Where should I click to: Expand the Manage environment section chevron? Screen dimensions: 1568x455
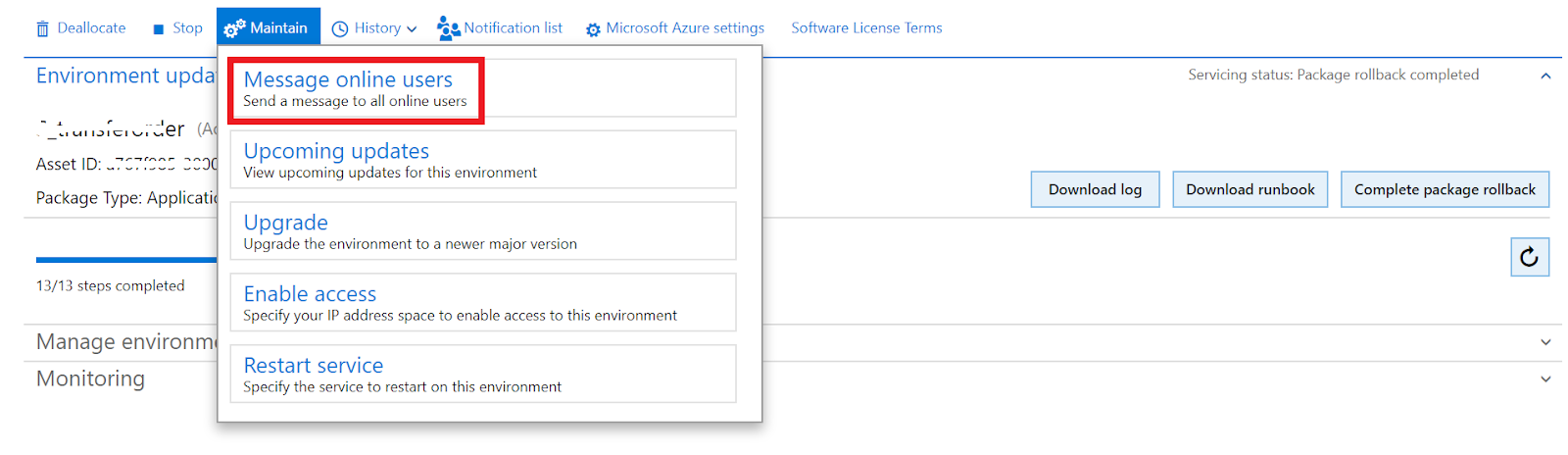pos(1545,342)
